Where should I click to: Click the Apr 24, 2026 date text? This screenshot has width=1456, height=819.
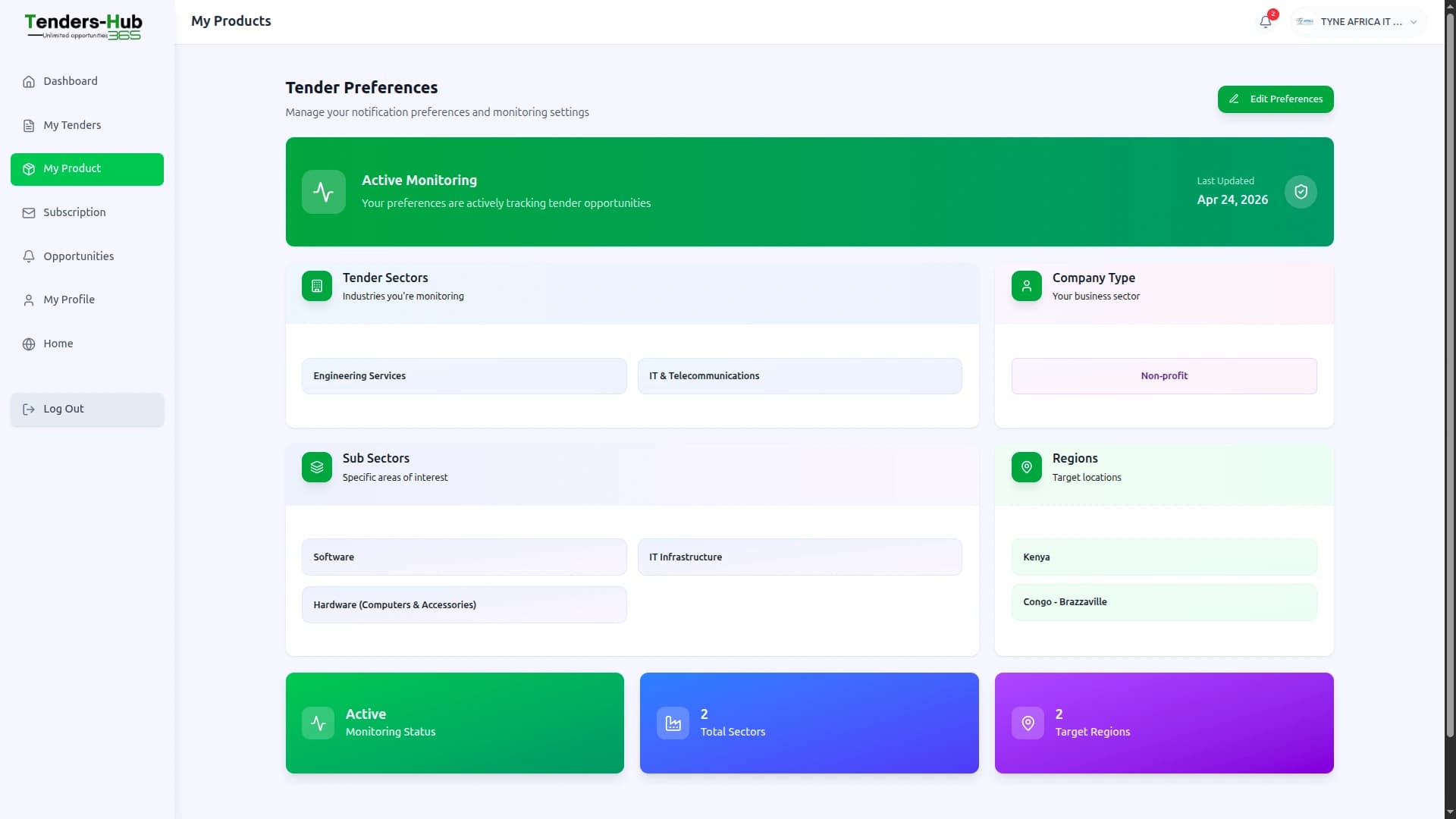(x=1232, y=200)
